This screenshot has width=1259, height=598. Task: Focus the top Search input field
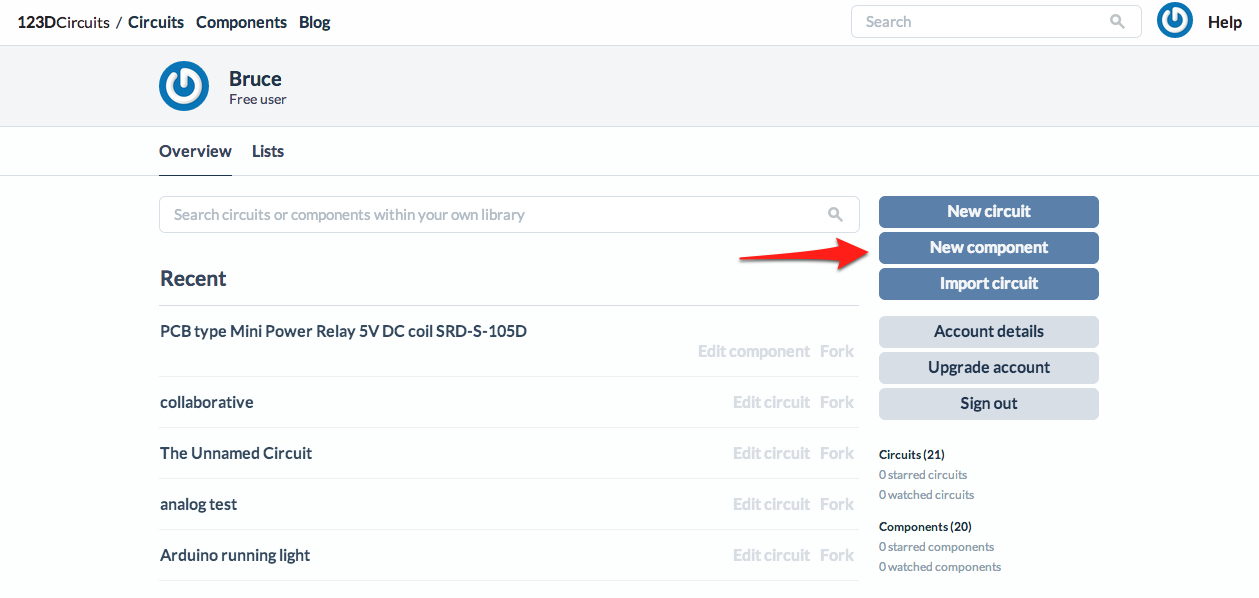(x=996, y=22)
